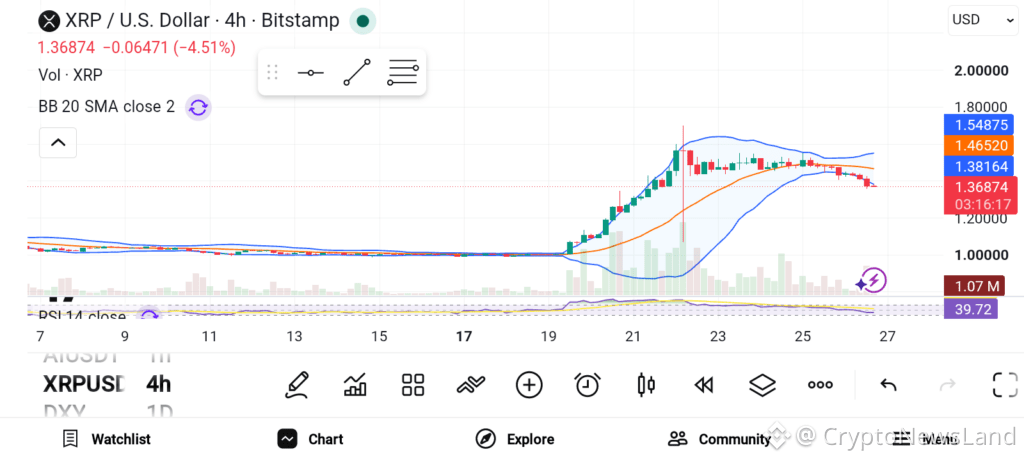This screenshot has width=1024, height=461.
Task: Open the three-dots more options icon
Action: tap(820, 385)
